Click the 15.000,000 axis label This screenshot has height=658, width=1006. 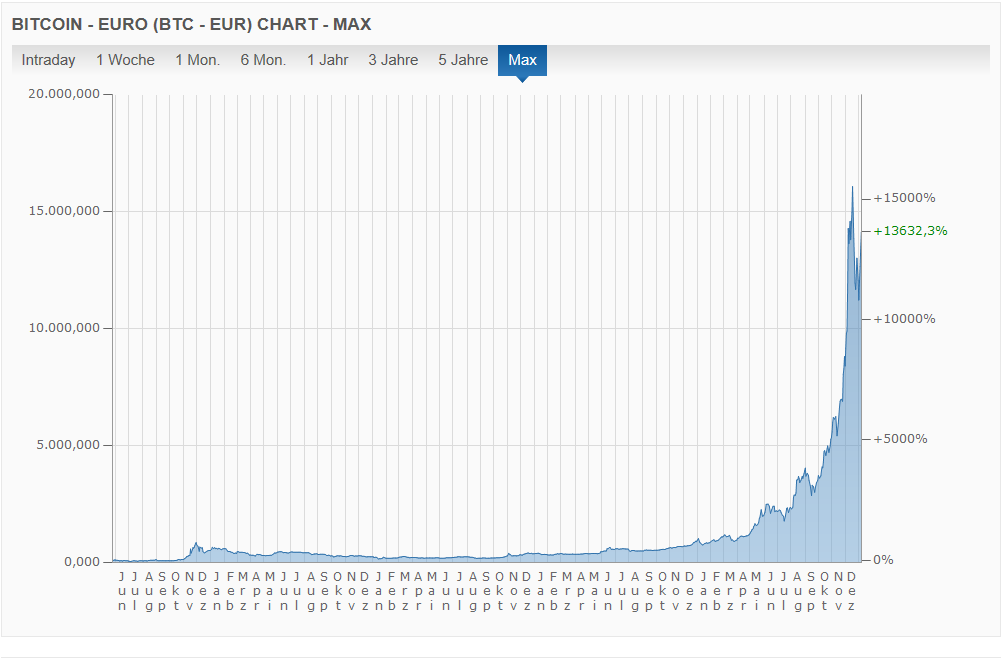64,211
